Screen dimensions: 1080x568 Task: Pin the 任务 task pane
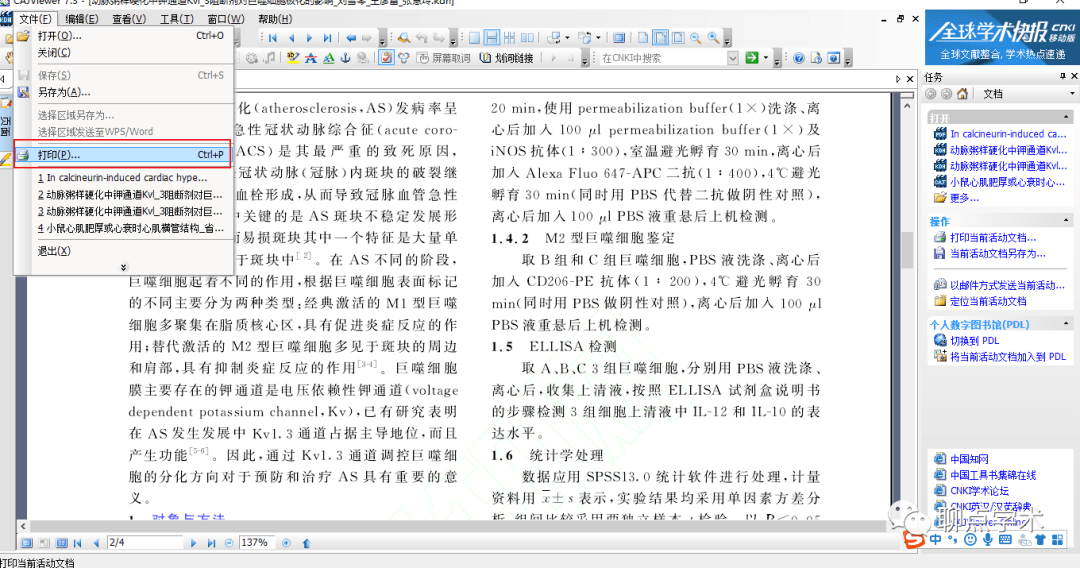pyautogui.click(x=1062, y=77)
